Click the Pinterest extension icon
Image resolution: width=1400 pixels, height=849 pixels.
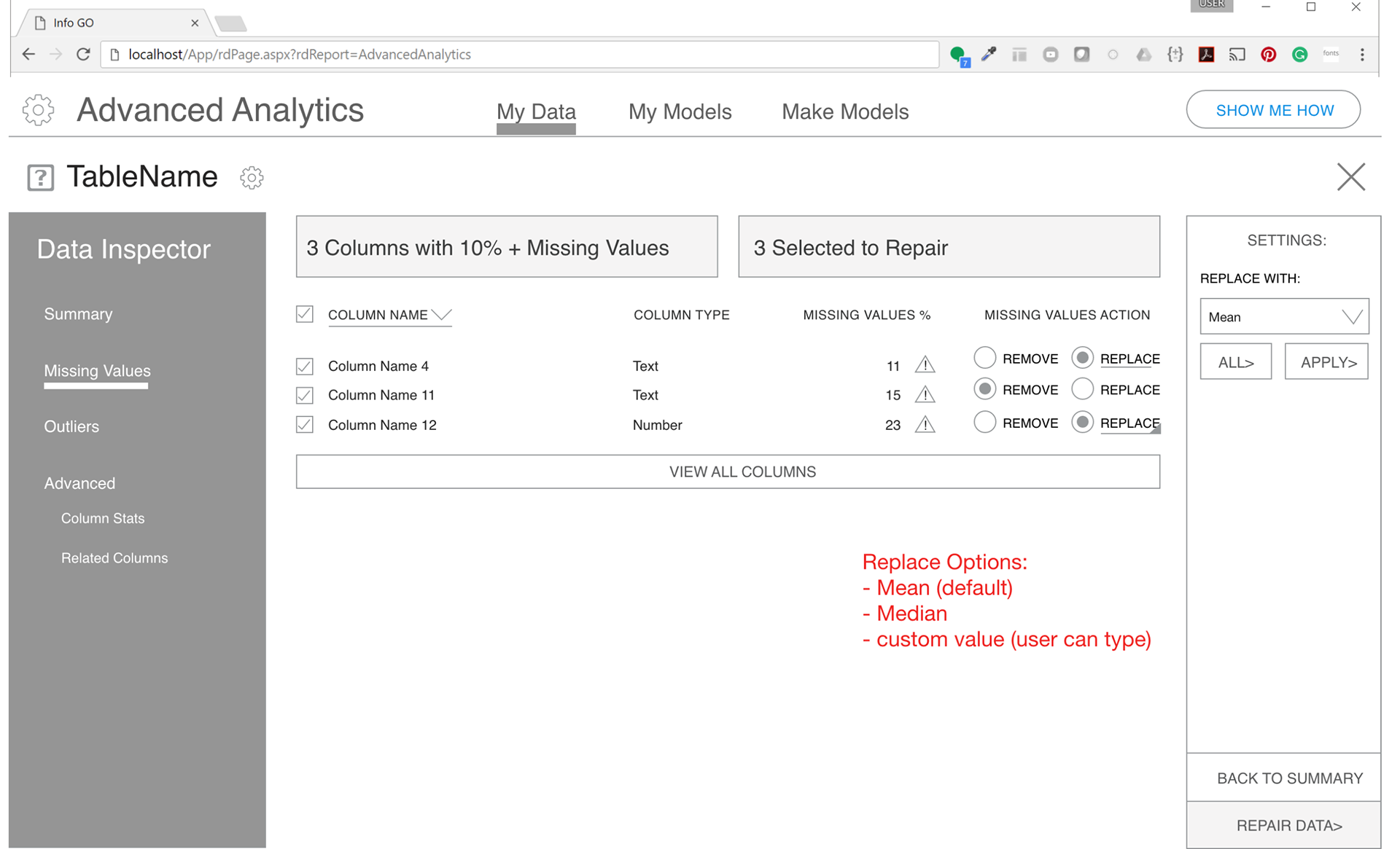pyautogui.click(x=1268, y=55)
